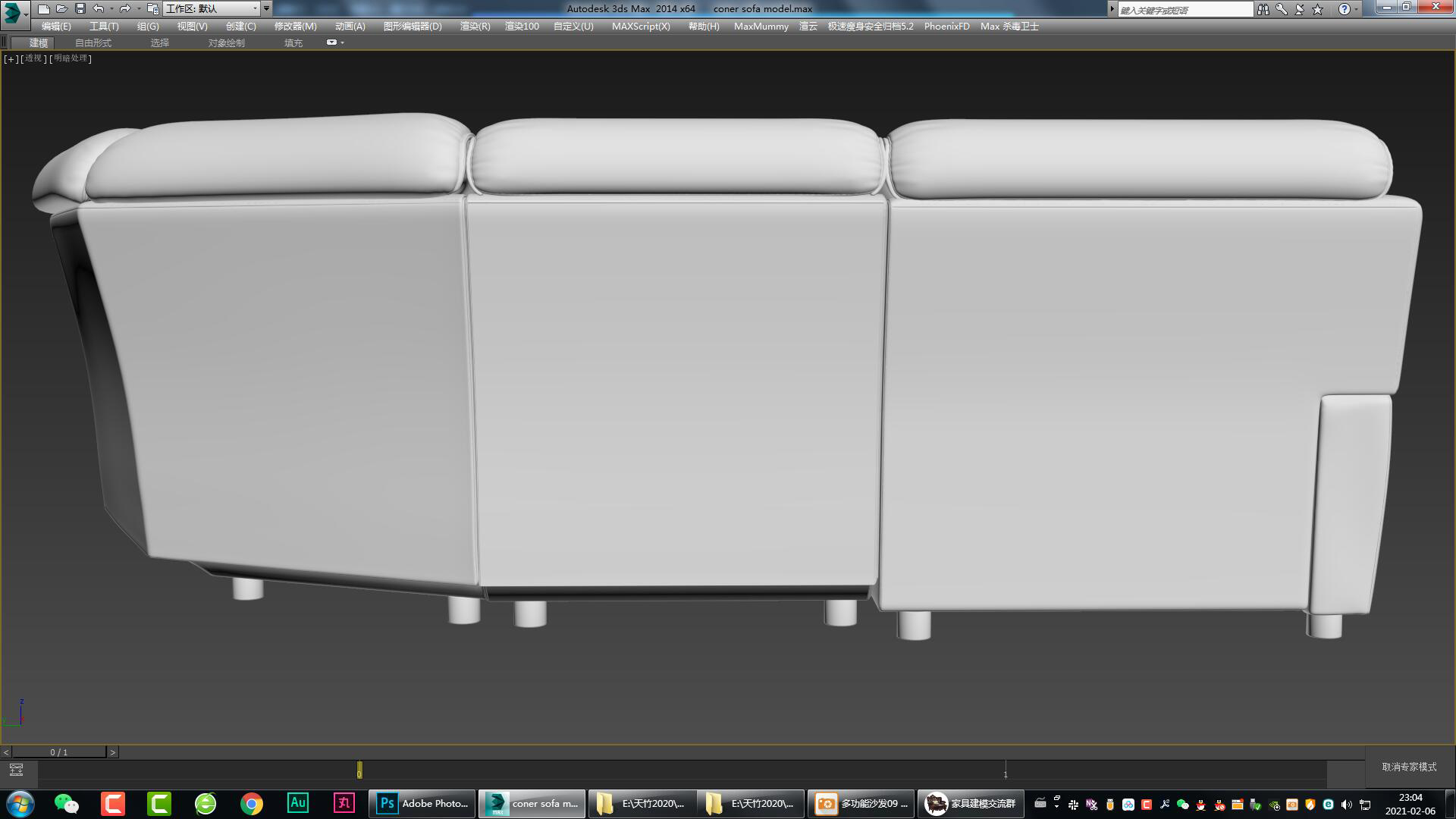Advance one frame with the next frame arrow
Viewport: 1456px width, 819px height.
coord(112,752)
